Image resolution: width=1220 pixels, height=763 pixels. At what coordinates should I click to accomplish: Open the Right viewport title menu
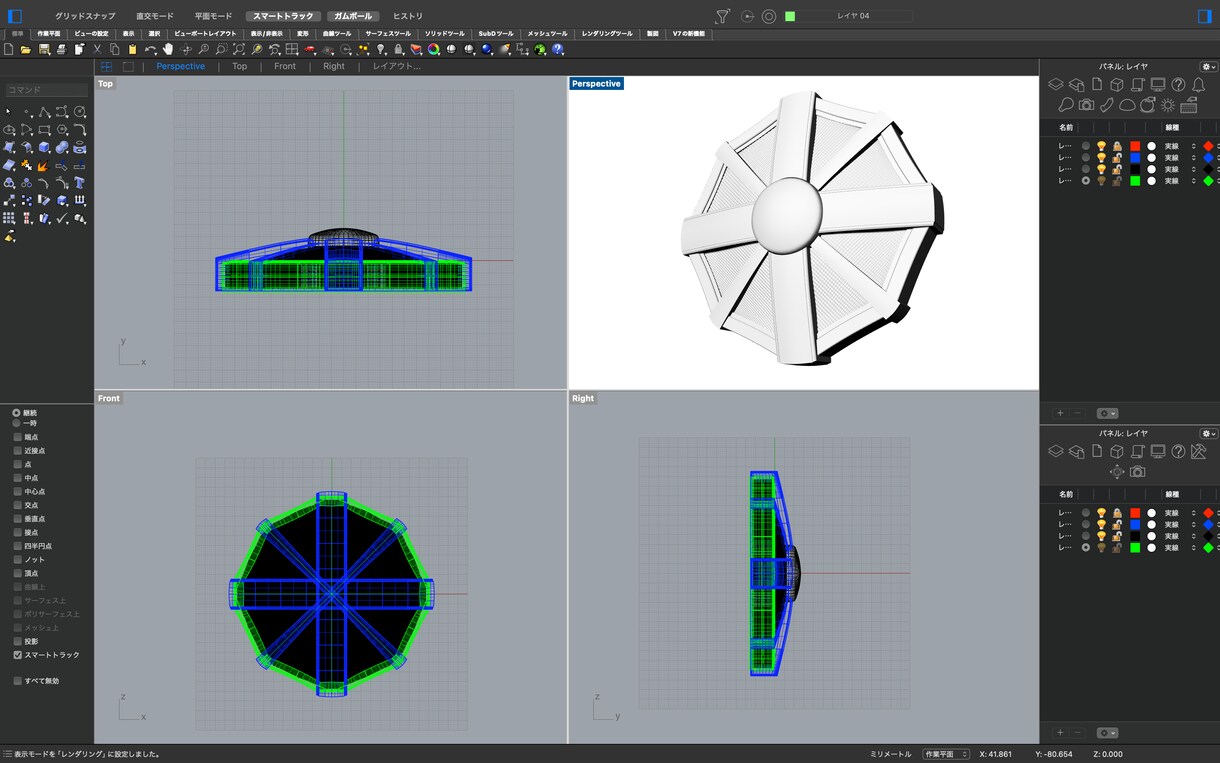[583, 398]
